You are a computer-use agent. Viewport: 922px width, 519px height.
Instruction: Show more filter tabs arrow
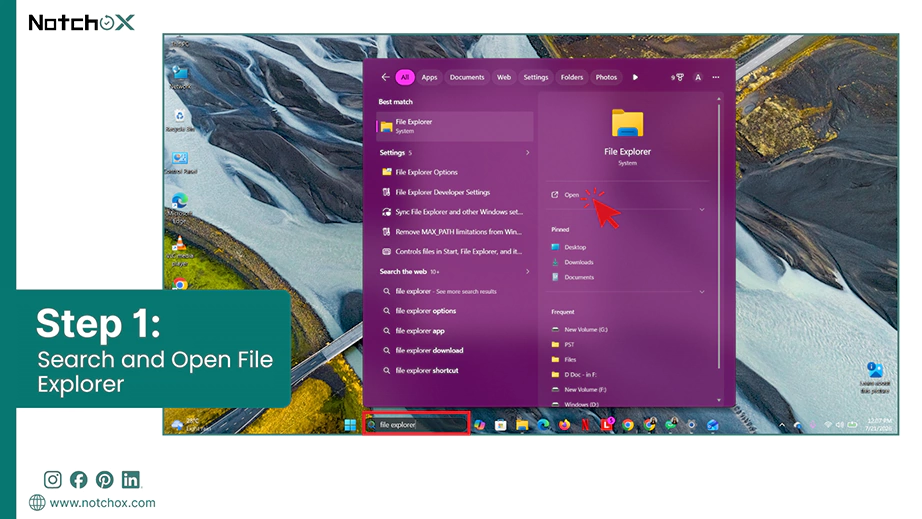click(635, 77)
